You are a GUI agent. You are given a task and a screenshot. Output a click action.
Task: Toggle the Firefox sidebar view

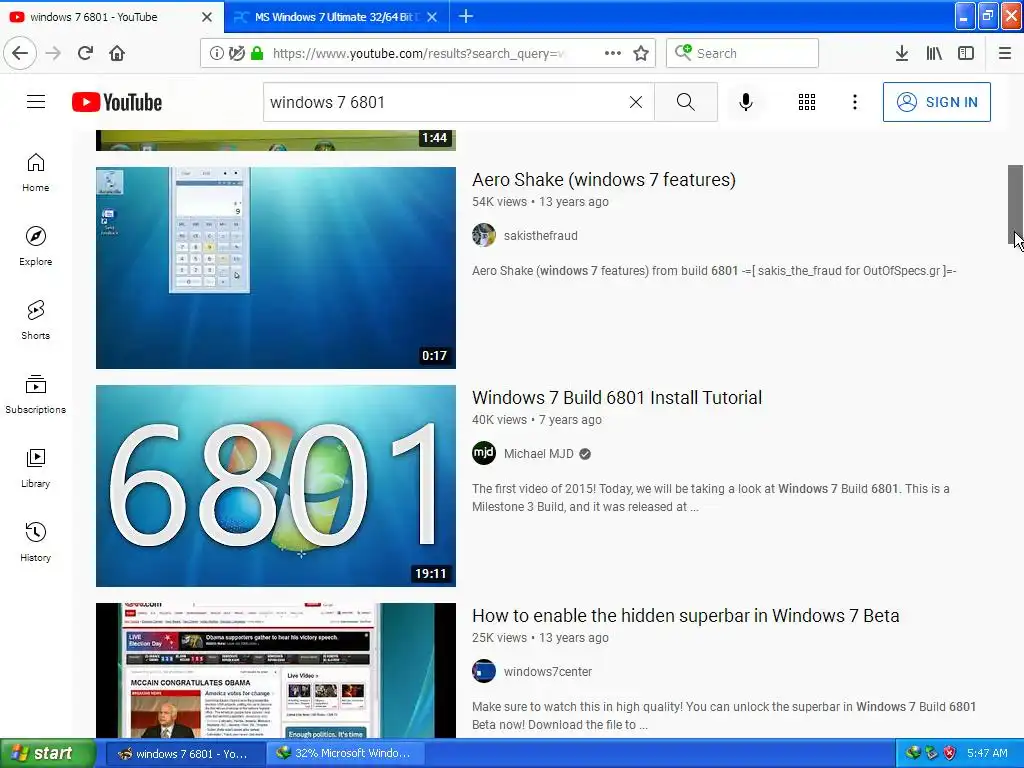click(x=966, y=53)
